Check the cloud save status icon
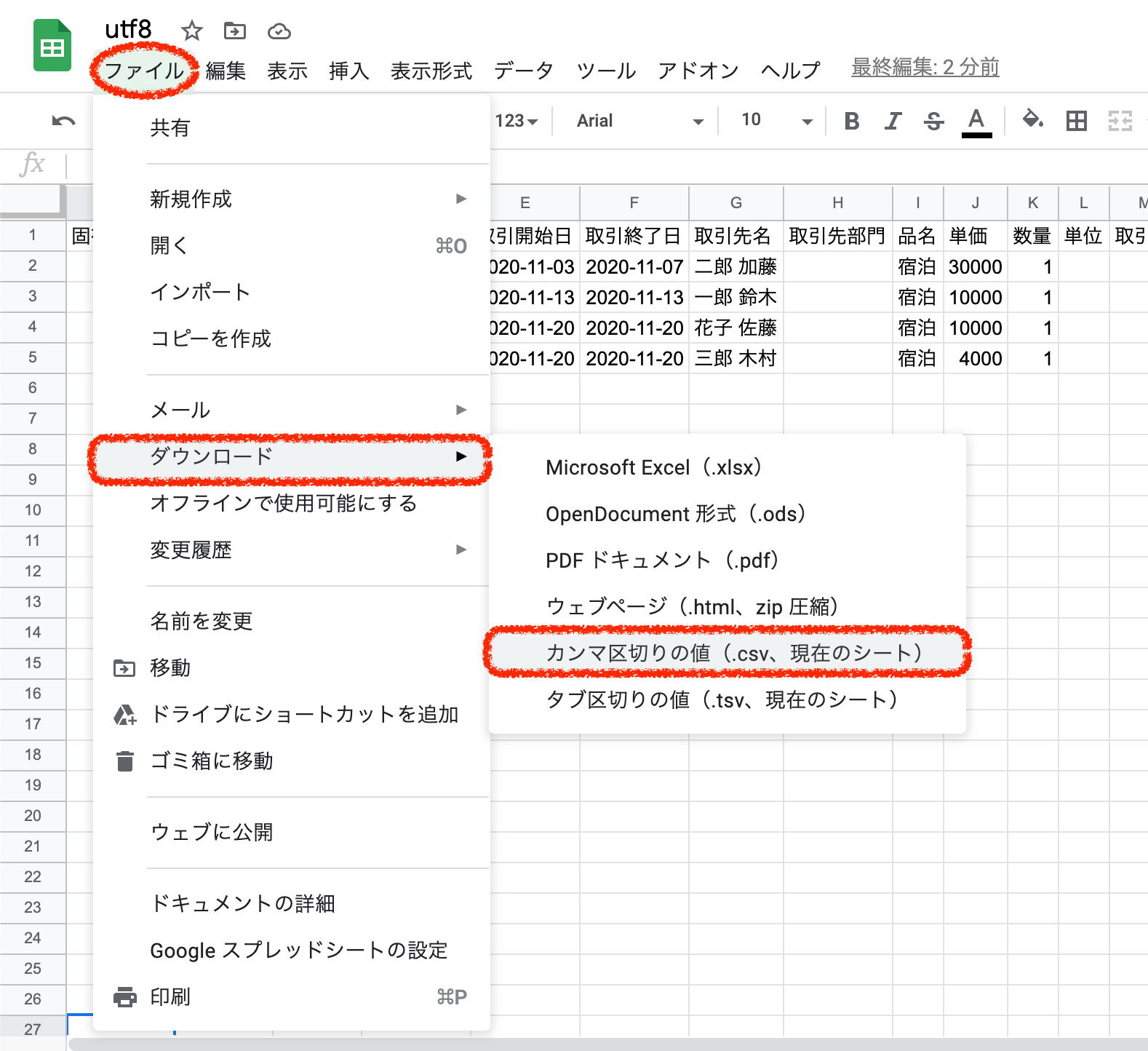Viewport: 1148px width, 1051px height. point(279,31)
